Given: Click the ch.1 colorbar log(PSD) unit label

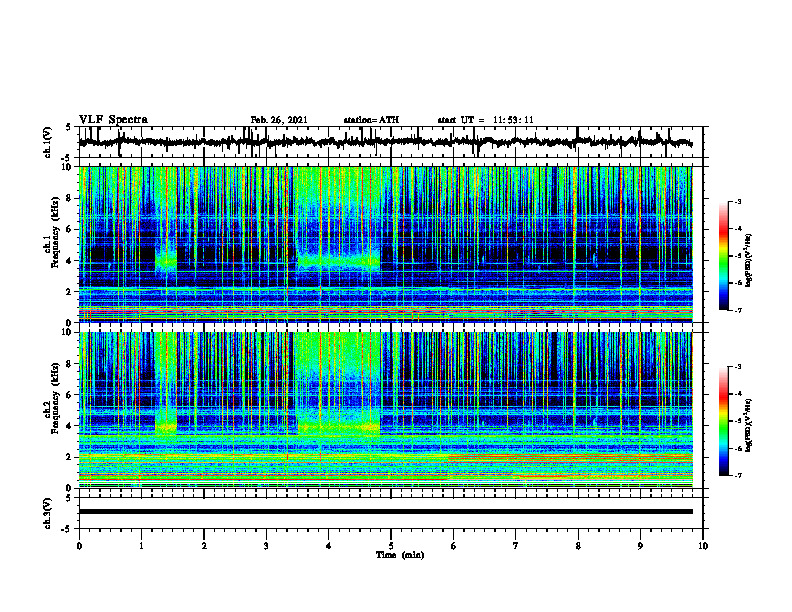Looking at the screenshot, I should [749, 261].
